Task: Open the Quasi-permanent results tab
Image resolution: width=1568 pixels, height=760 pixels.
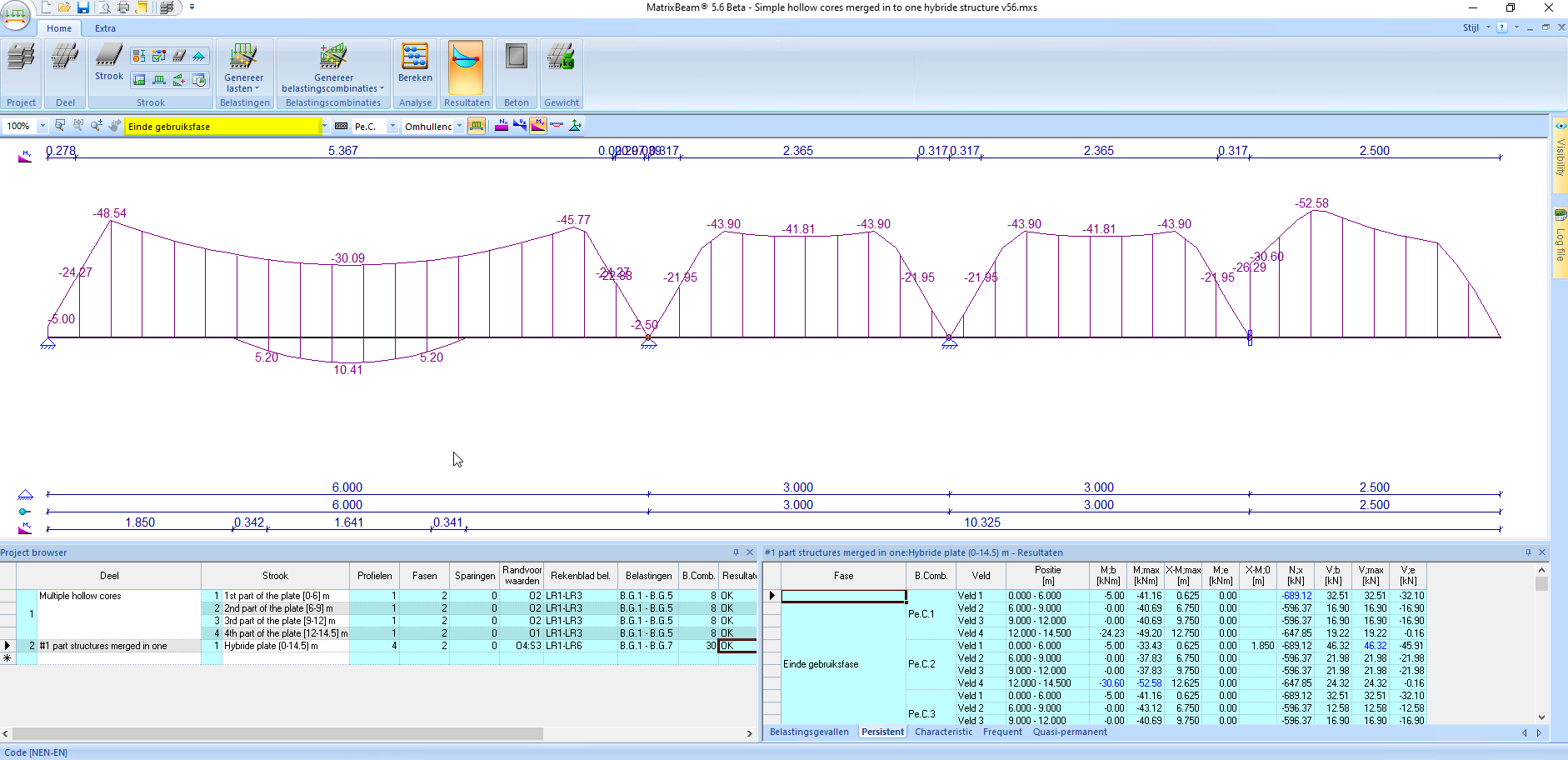Action: [x=1070, y=732]
